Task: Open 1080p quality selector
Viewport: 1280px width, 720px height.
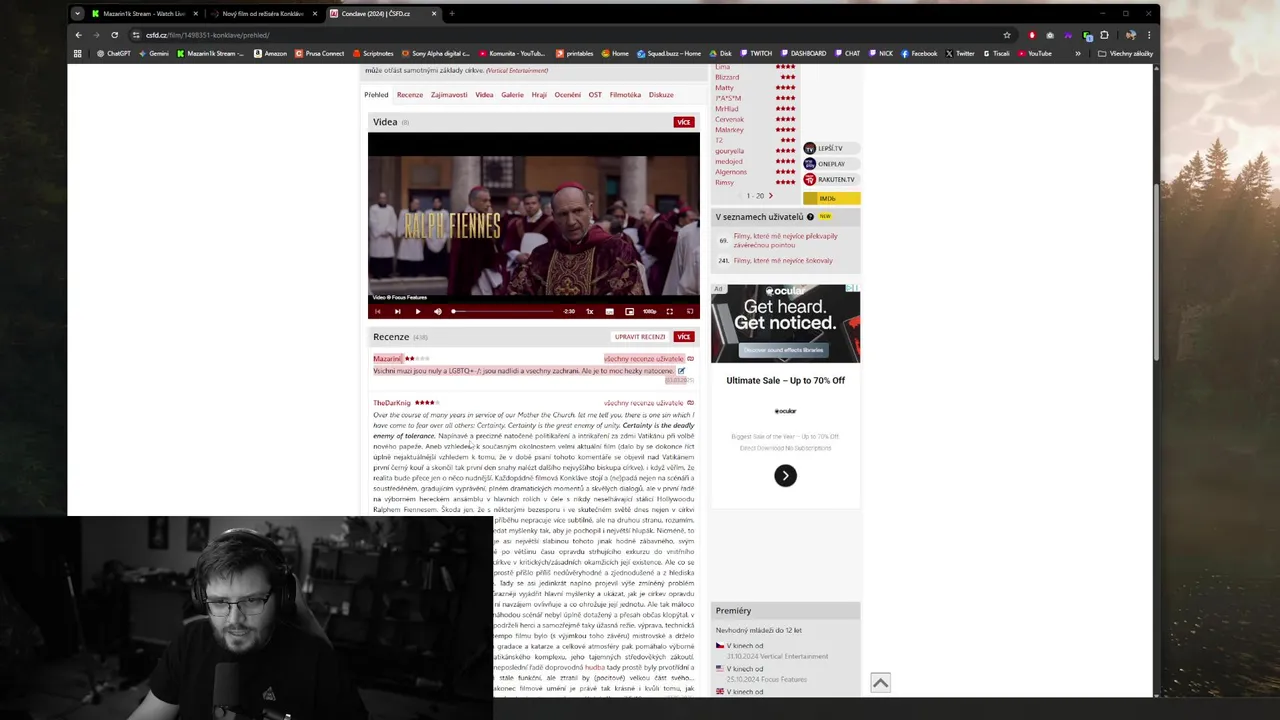Action: [x=649, y=311]
